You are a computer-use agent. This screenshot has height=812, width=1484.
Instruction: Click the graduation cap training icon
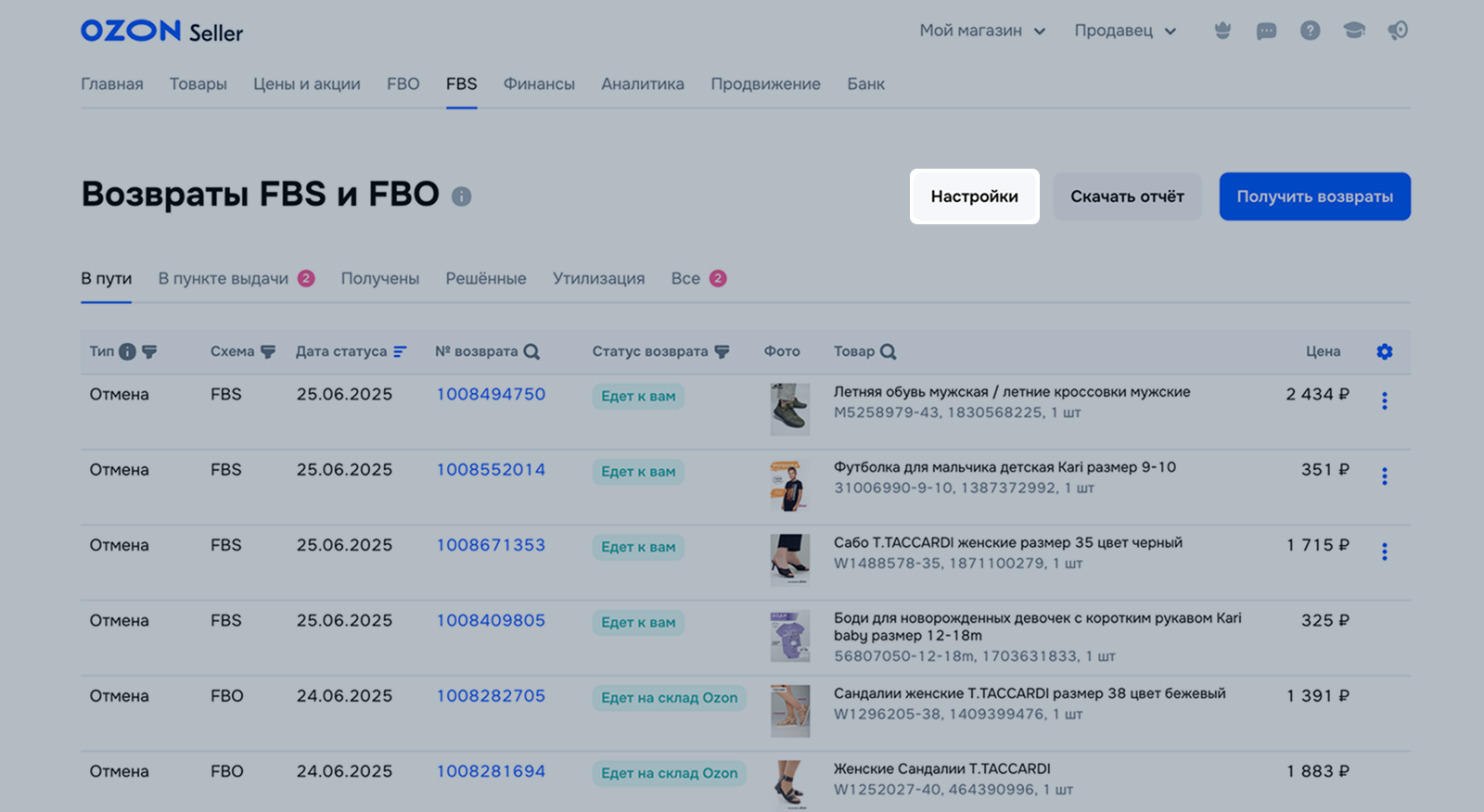coord(1354,31)
